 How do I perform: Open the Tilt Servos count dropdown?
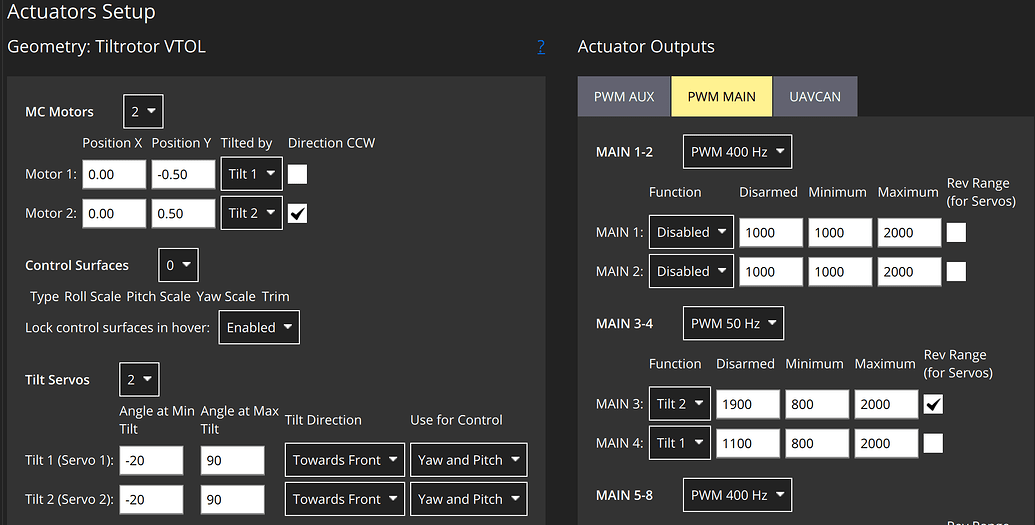(139, 380)
